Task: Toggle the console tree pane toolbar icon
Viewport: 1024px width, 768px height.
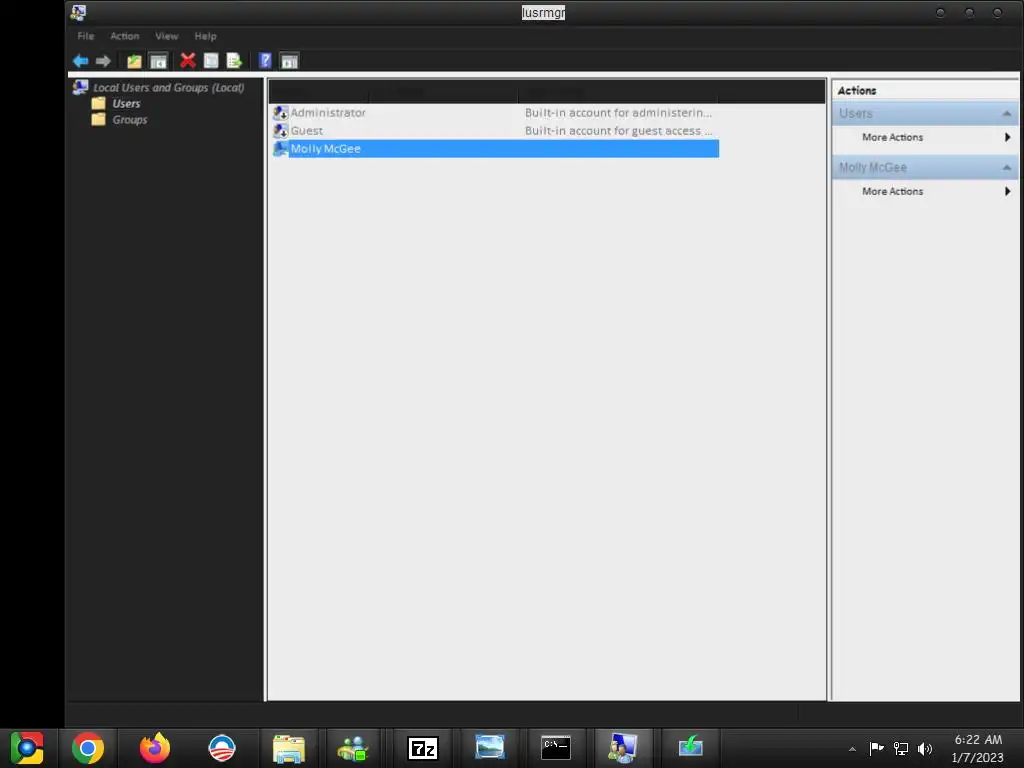Action: [x=158, y=61]
